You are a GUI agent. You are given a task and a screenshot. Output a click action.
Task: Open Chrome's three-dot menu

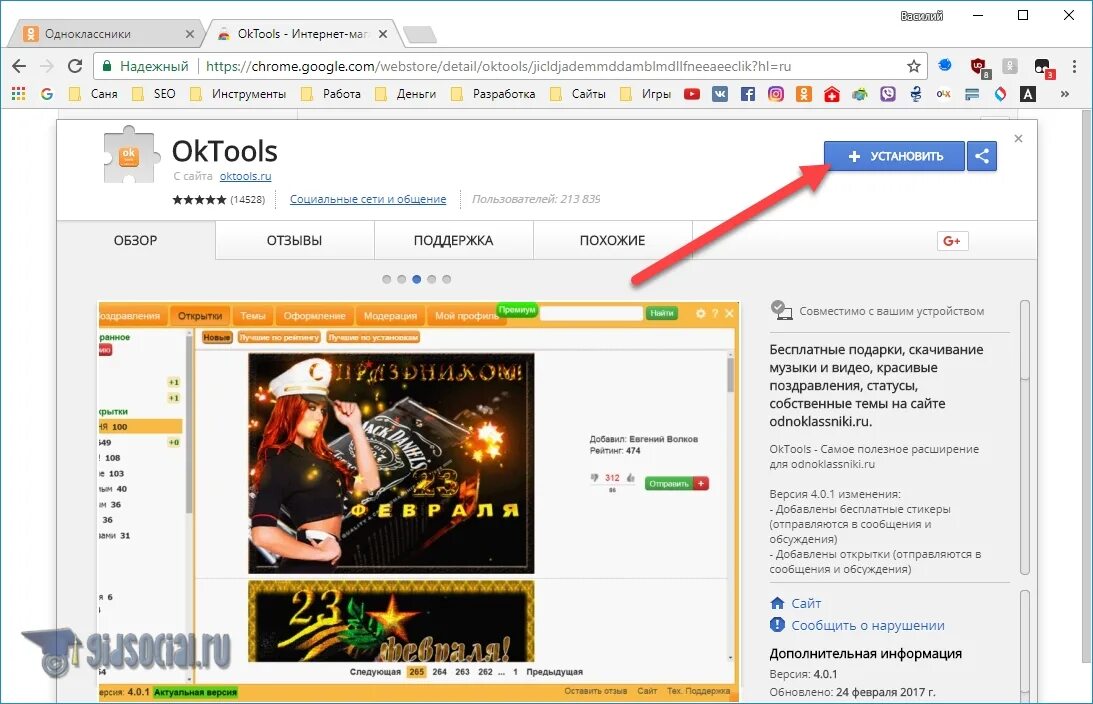coord(1074,66)
